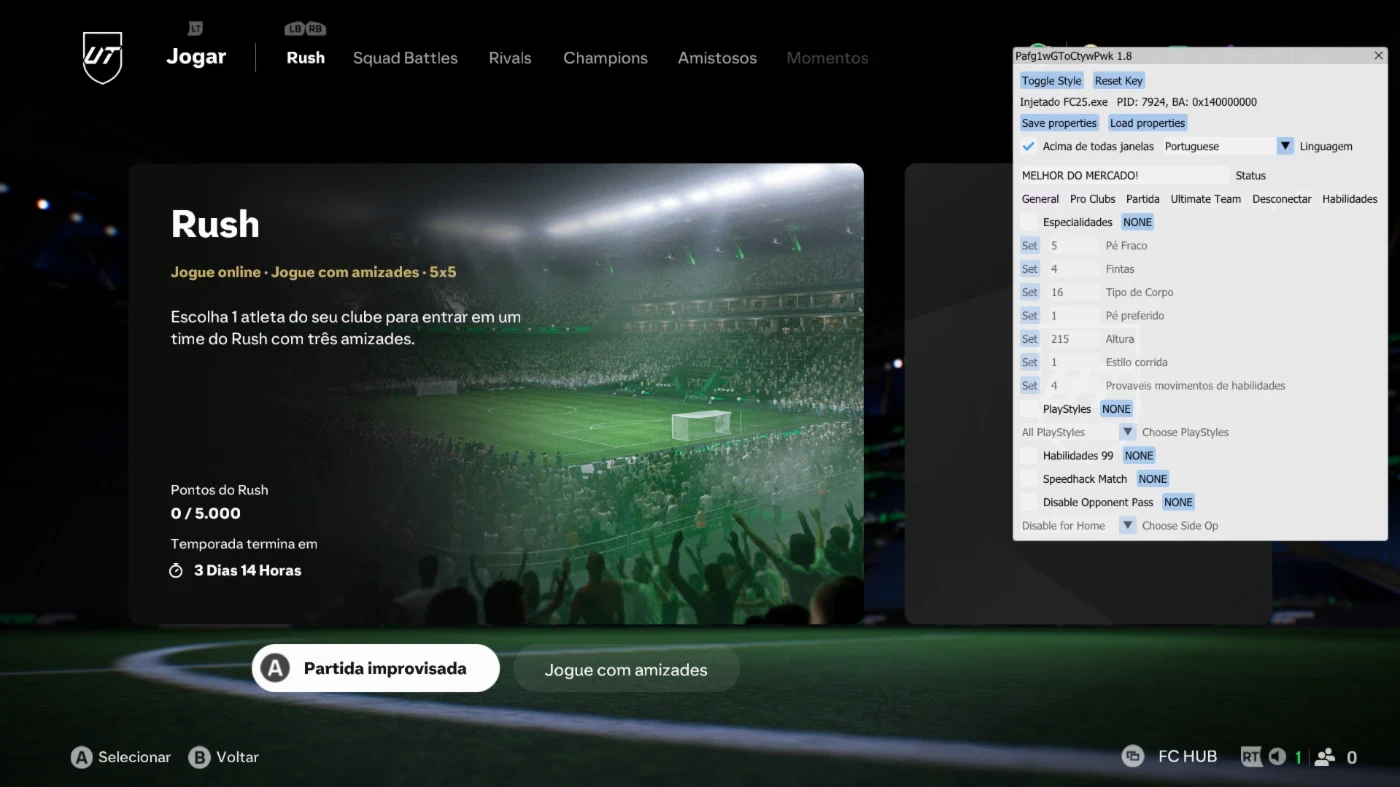Enable the Especialidades checkbox

[x=1028, y=222]
